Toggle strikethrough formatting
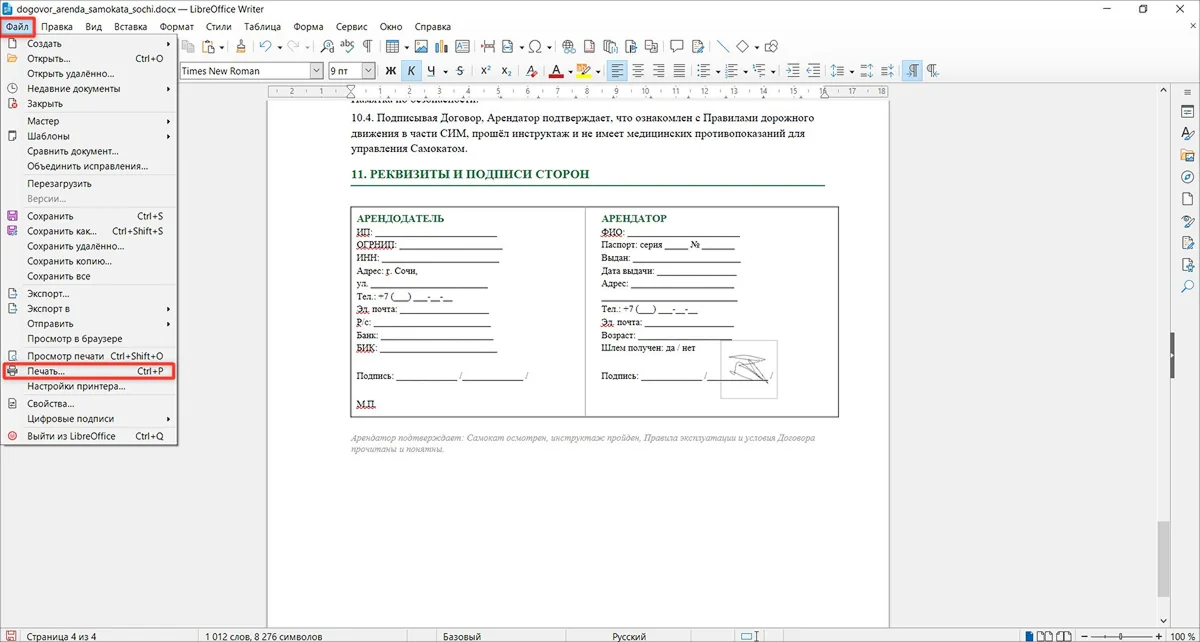Screen dimensions: 1200x642 click(x=459, y=71)
